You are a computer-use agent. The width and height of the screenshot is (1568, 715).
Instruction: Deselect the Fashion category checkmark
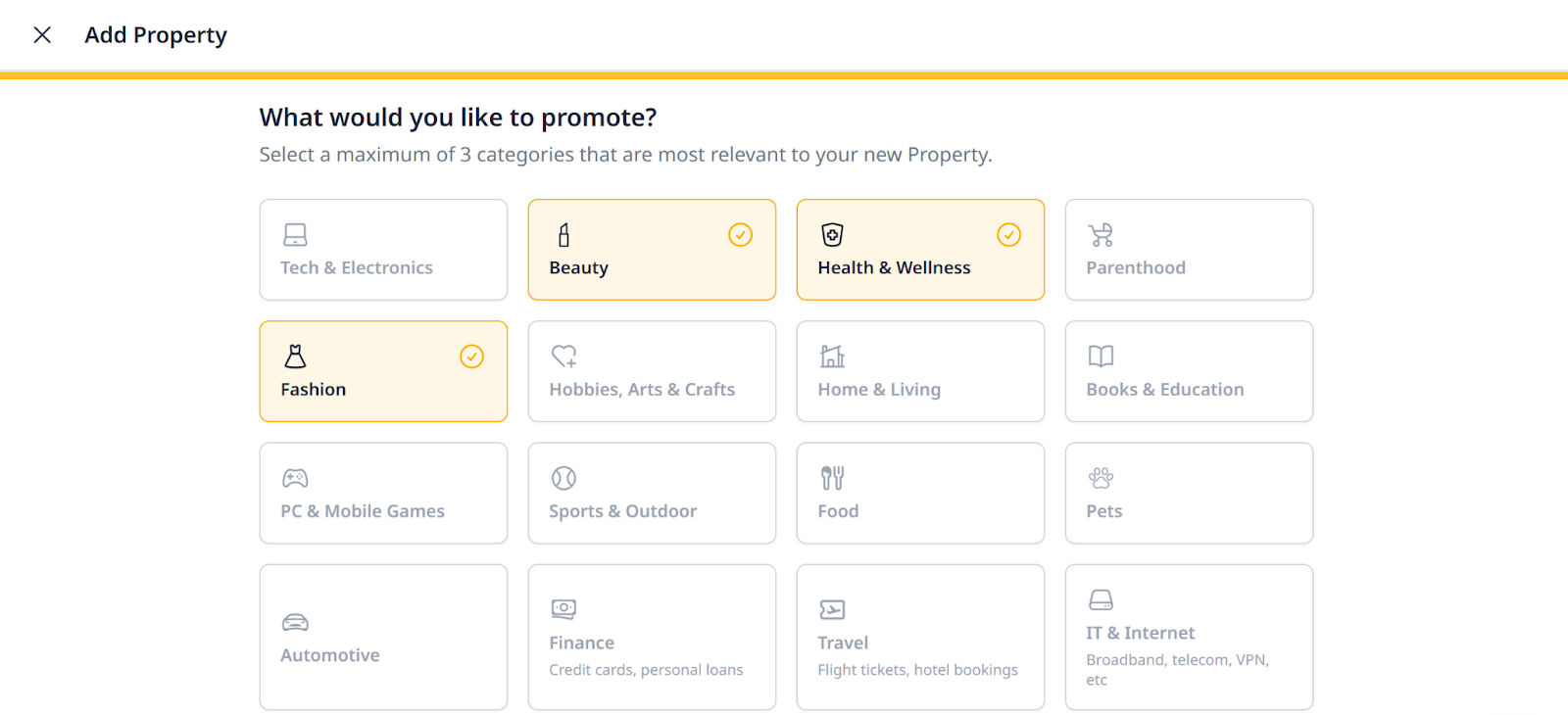click(471, 357)
